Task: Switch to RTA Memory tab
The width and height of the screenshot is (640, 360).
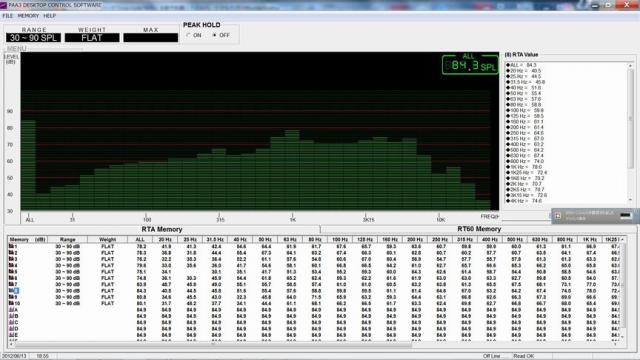Action: click(x=162, y=229)
